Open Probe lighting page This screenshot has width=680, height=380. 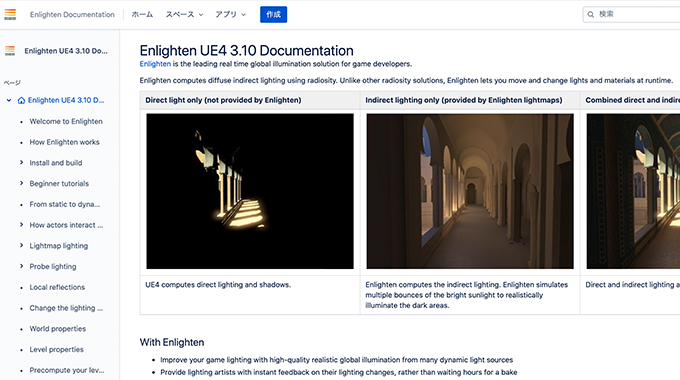tap(53, 266)
